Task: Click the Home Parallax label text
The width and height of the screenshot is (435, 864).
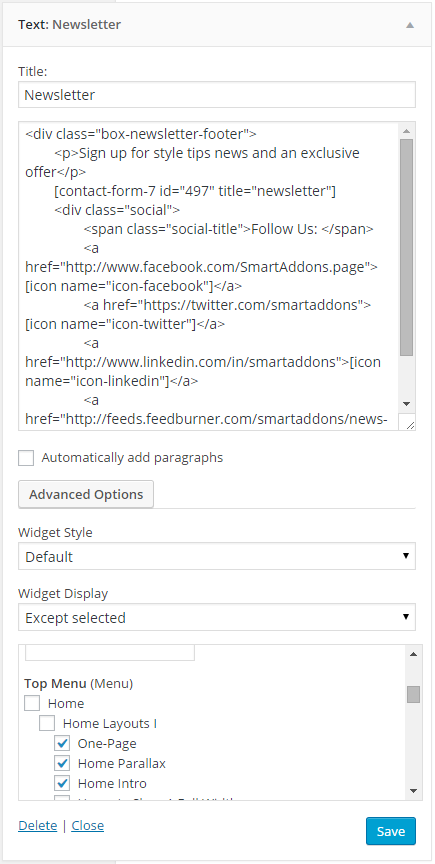Action: (122, 764)
